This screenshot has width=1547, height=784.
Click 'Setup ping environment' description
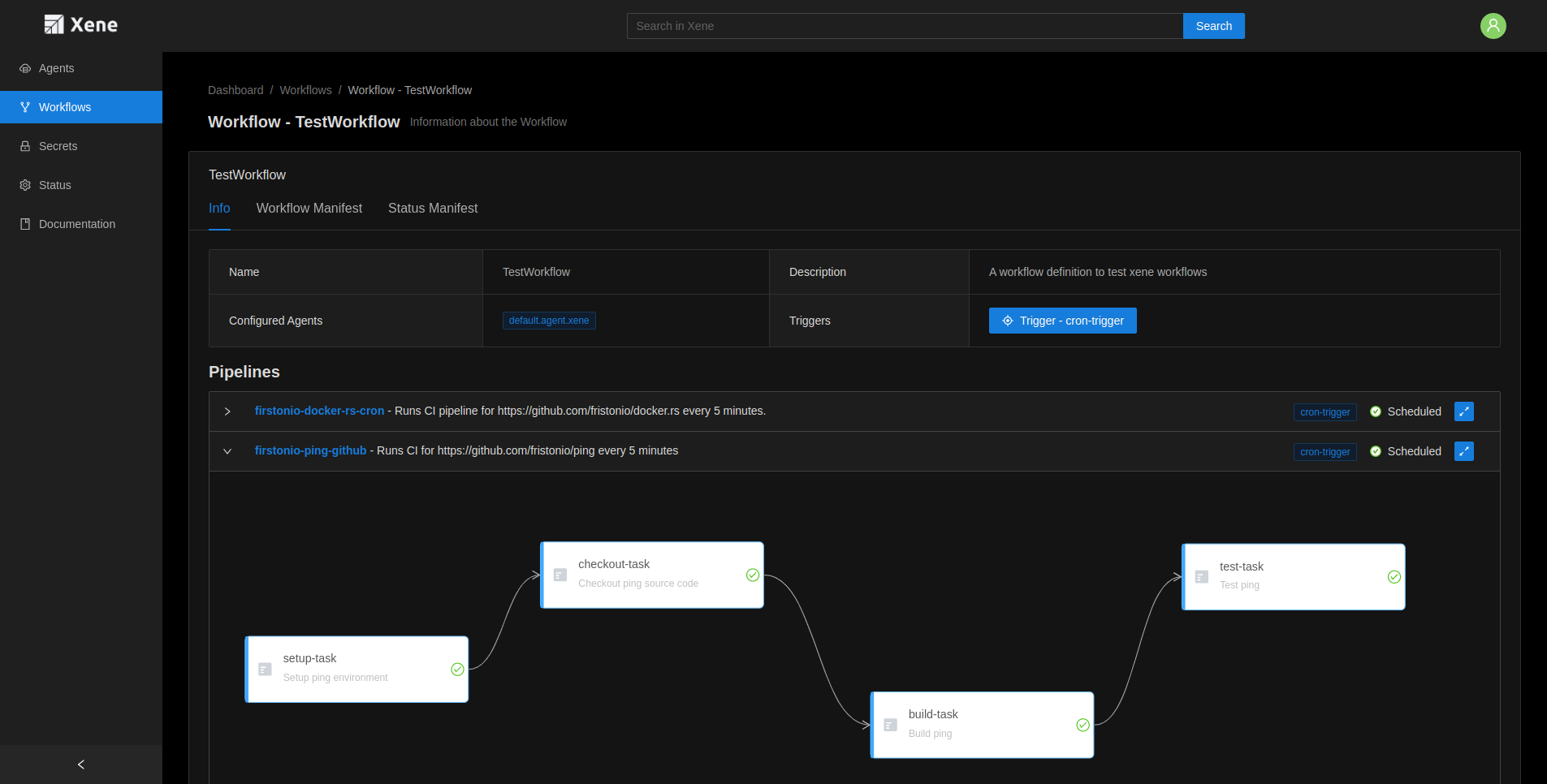coord(335,678)
